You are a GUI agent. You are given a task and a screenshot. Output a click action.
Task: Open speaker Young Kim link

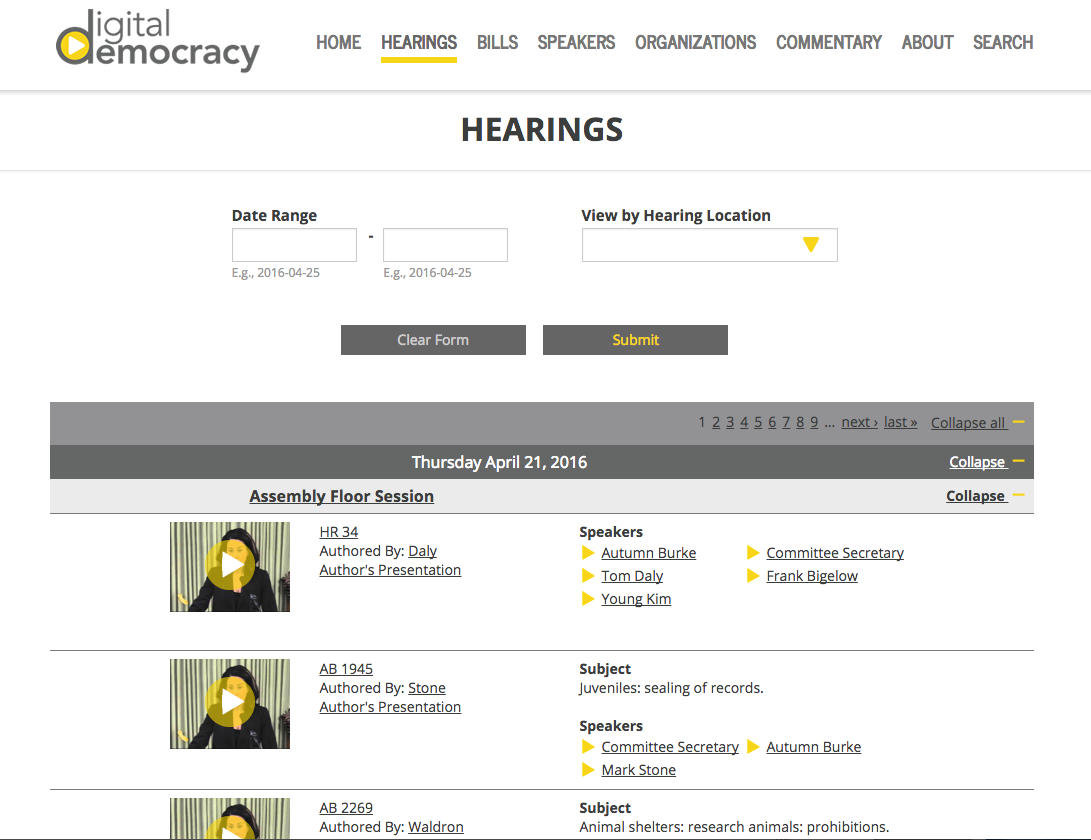click(636, 599)
